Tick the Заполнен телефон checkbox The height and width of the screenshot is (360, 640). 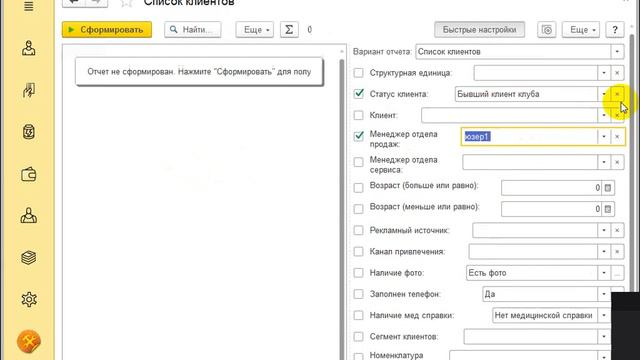[x=358, y=294]
